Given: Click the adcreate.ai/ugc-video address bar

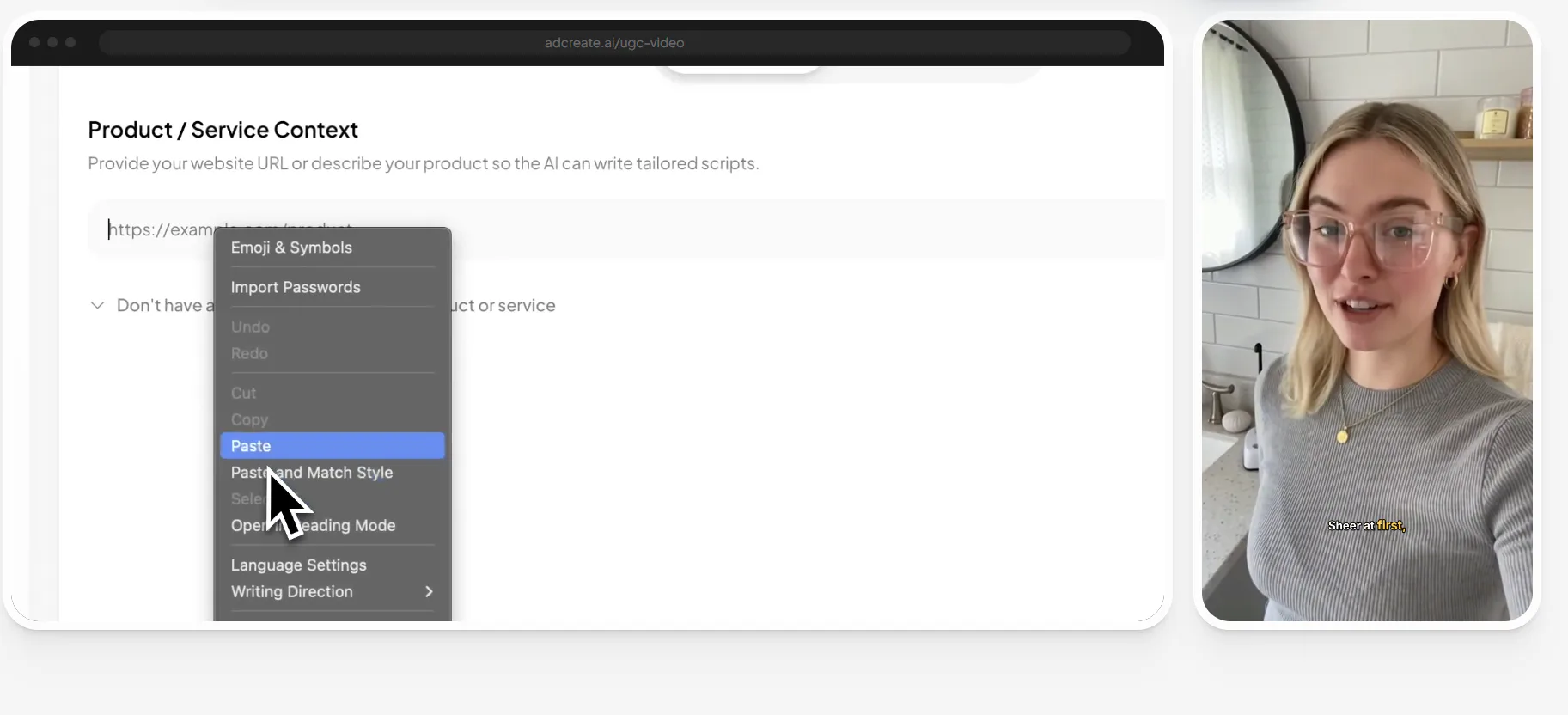Looking at the screenshot, I should 614,42.
